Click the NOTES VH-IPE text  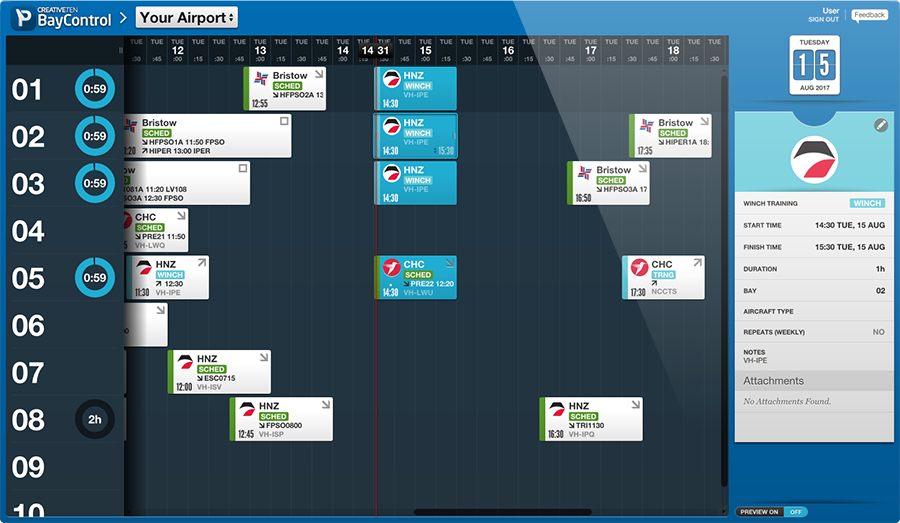755,361
